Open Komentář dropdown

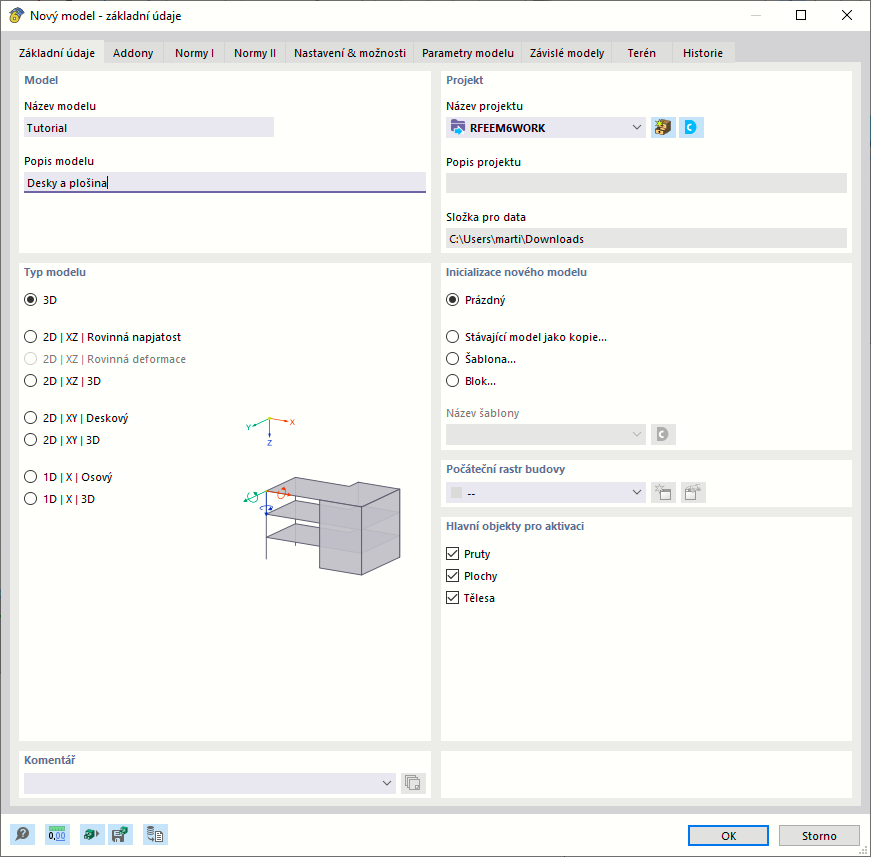click(x=209, y=783)
